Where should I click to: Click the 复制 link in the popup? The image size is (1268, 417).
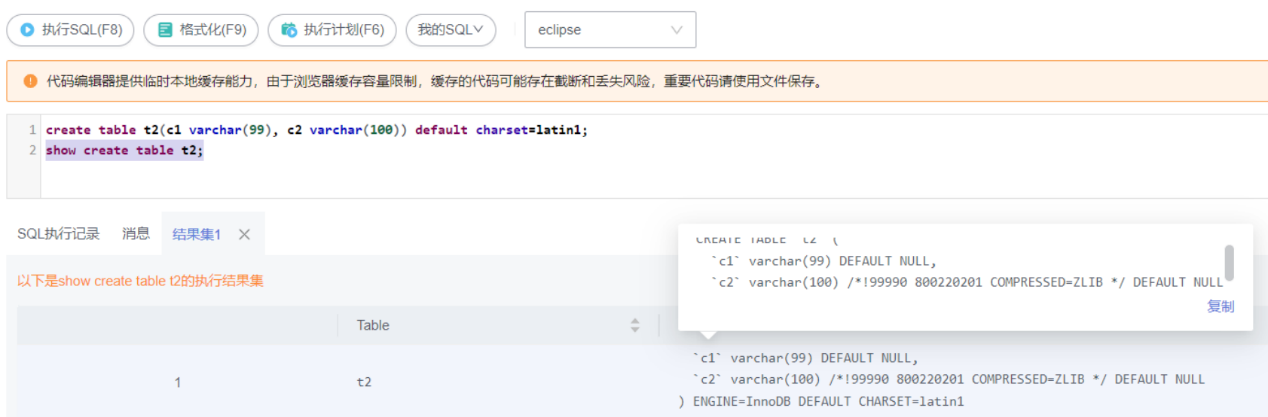point(1220,306)
